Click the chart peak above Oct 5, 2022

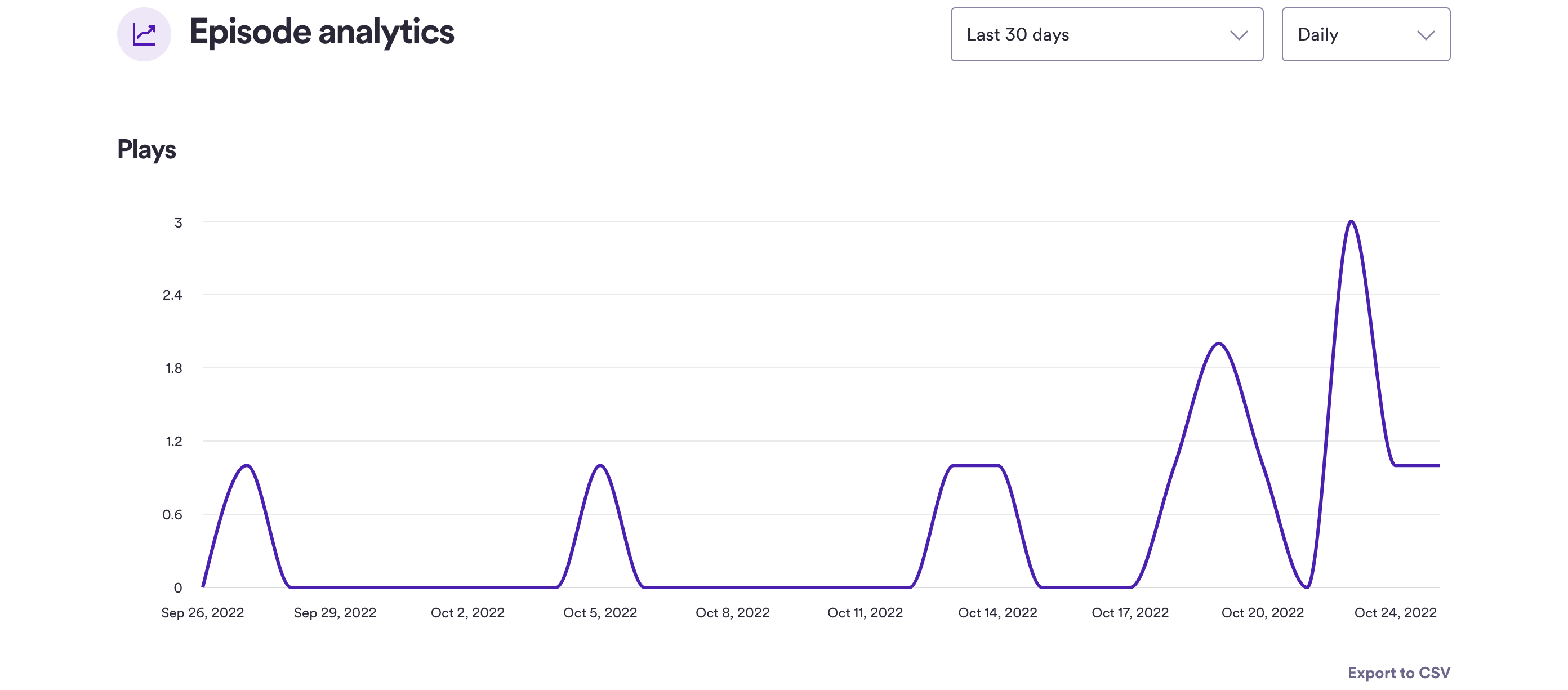600,466
